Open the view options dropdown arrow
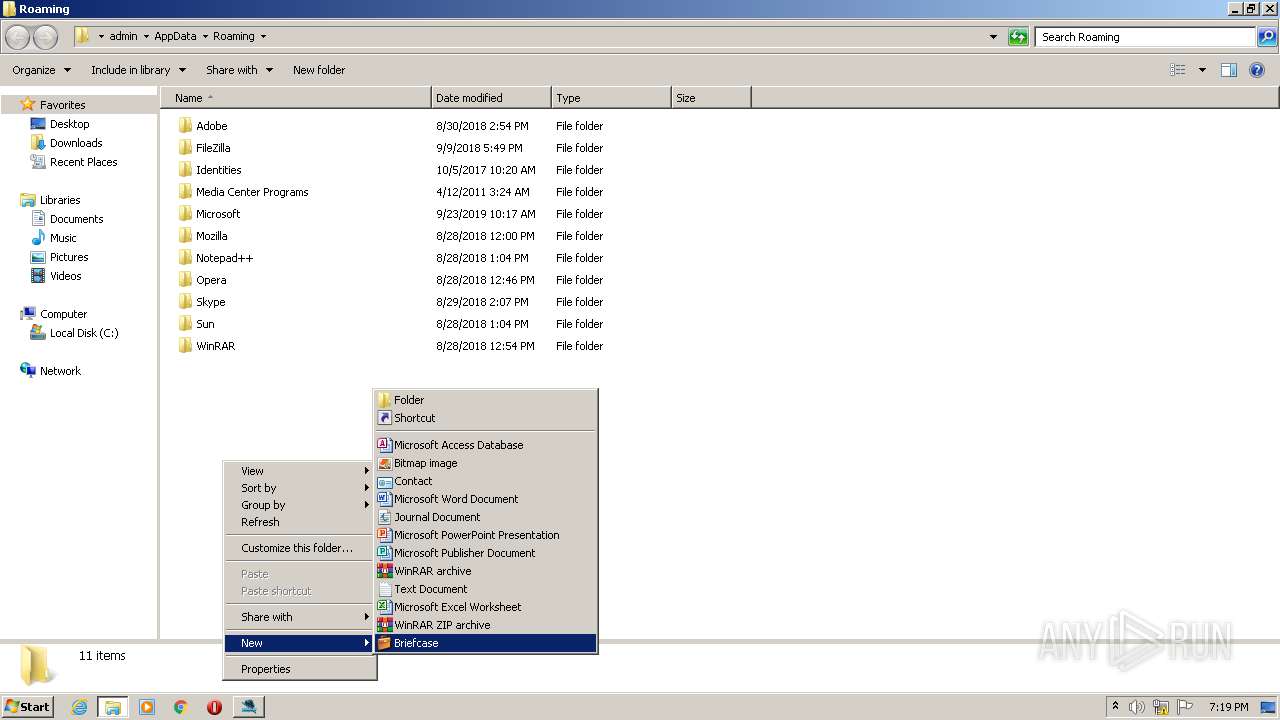The height and width of the screenshot is (720, 1280). tap(1202, 70)
